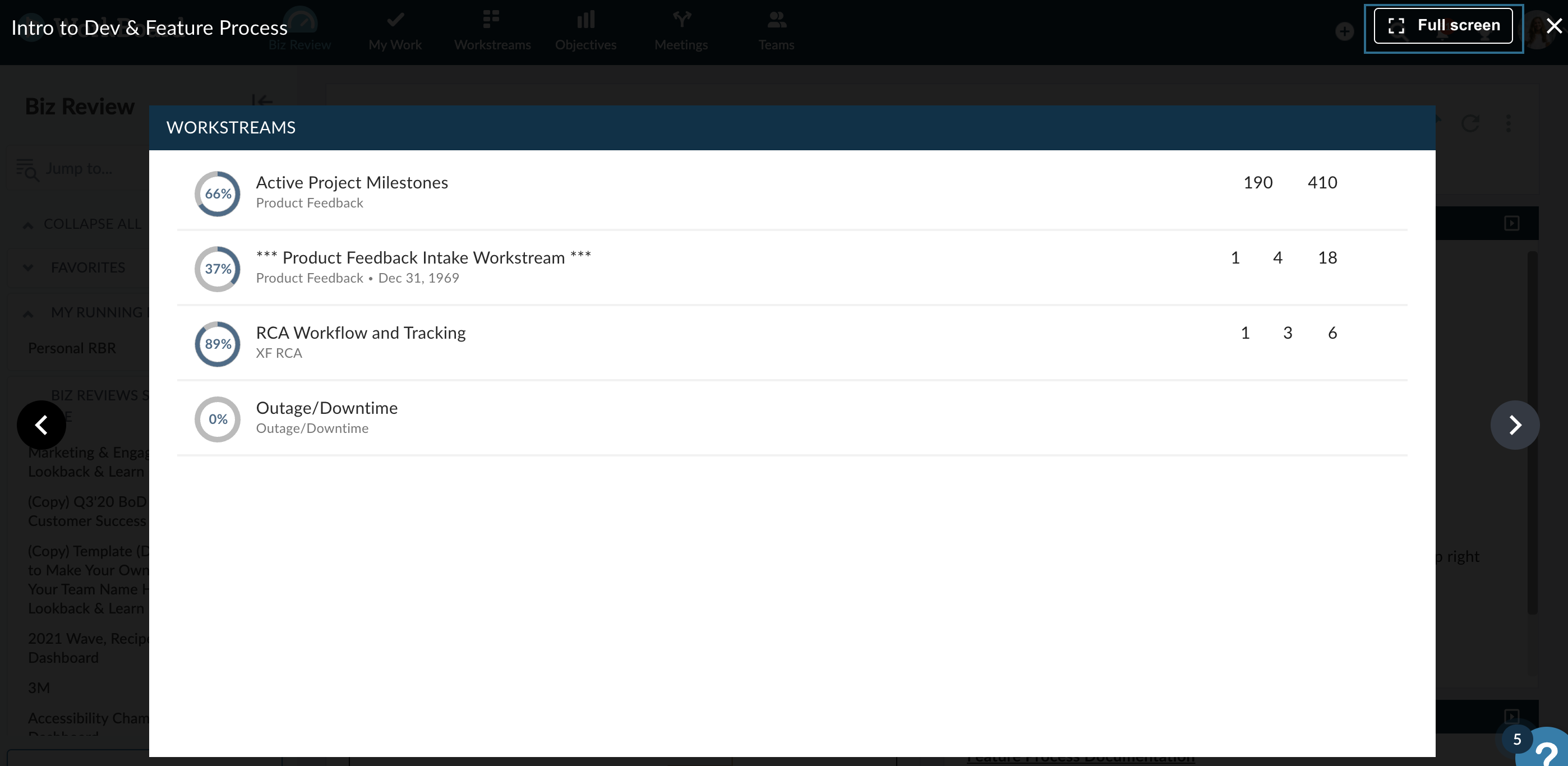
Task: Open Teams tab in top navigation
Action: click(776, 30)
